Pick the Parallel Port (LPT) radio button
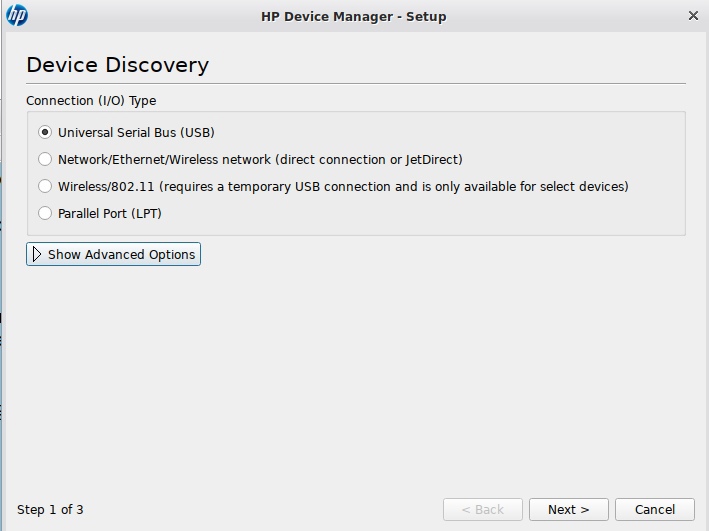The height and width of the screenshot is (531, 709). [45, 213]
